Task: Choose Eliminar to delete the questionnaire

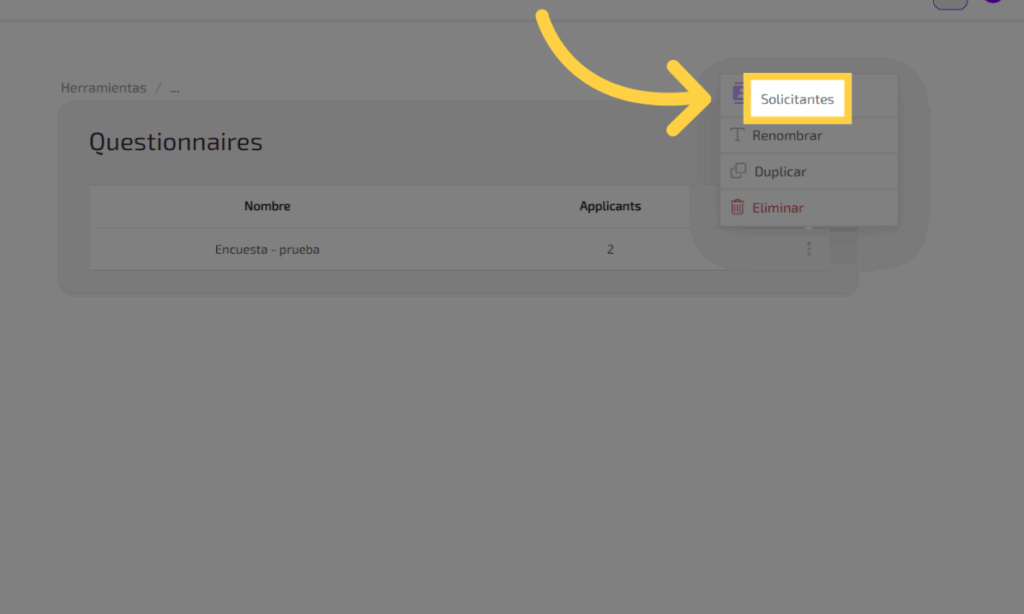Action: (x=778, y=208)
